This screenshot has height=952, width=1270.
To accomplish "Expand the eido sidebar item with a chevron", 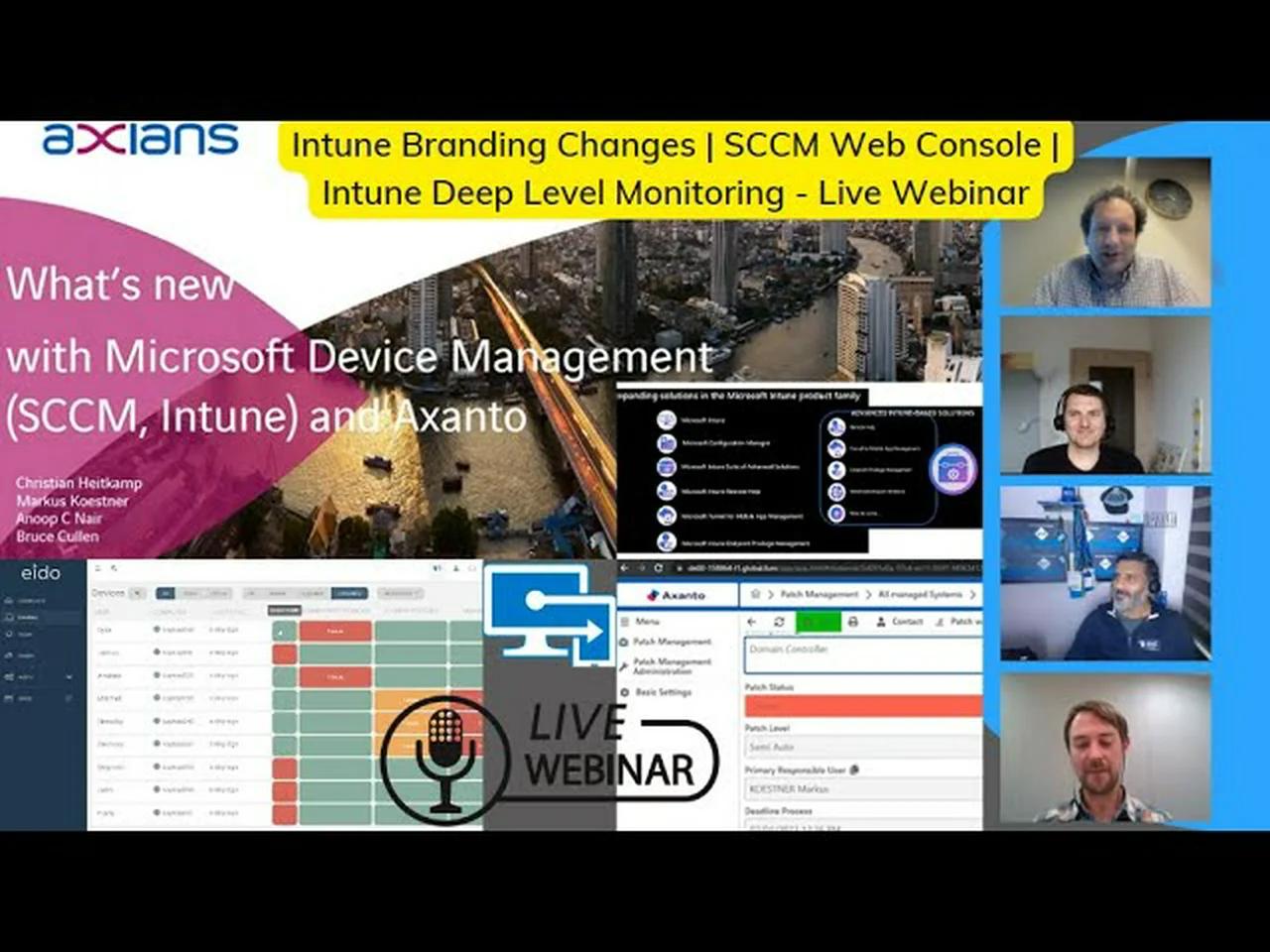I will pyautogui.click(x=40, y=676).
